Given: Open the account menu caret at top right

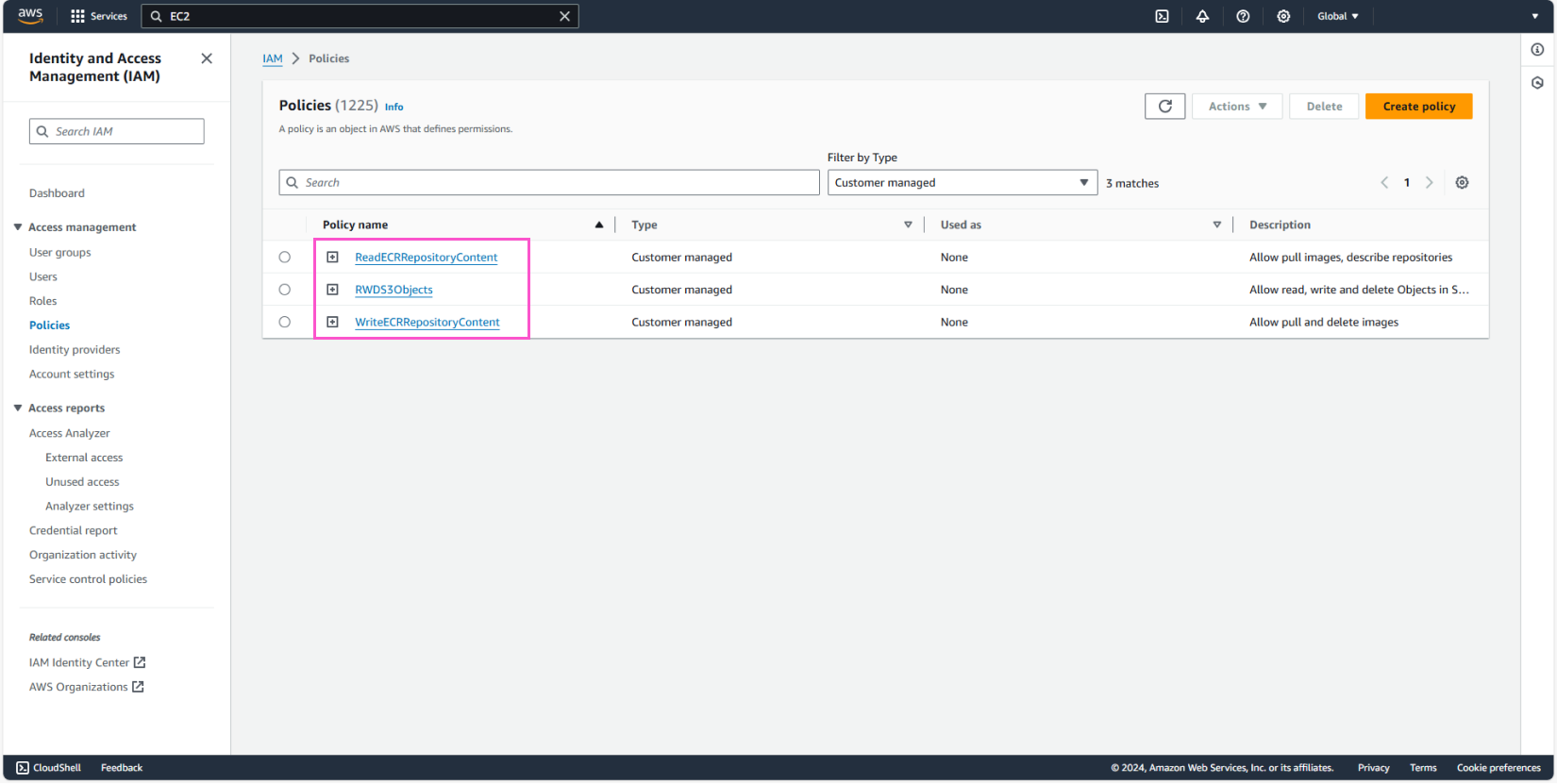Looking at the screenshot, I should 1534,16.
